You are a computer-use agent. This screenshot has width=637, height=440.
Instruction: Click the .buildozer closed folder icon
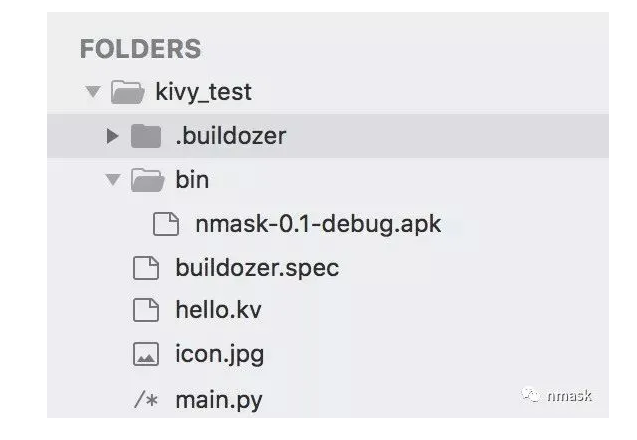(146, 136)
